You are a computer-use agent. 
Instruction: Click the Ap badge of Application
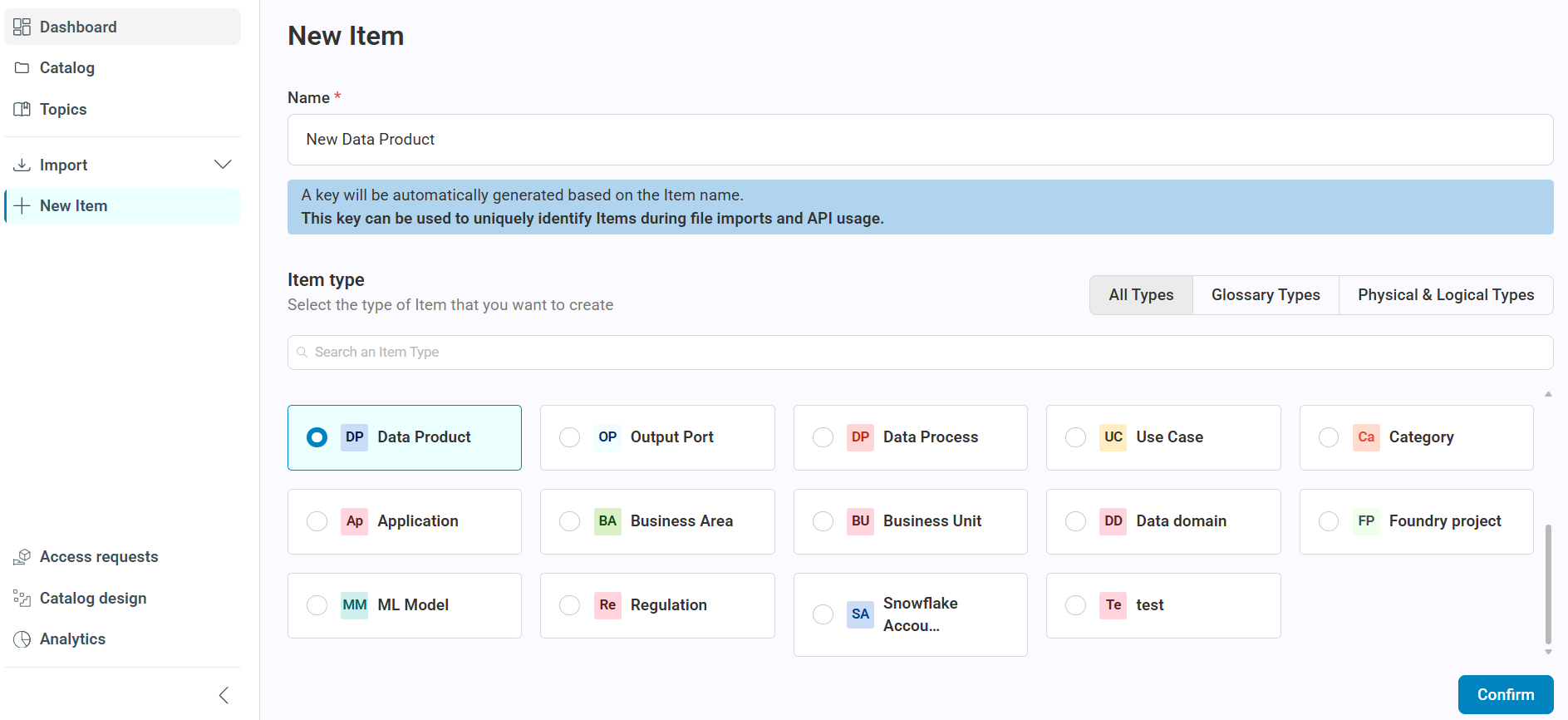[355, 521]
